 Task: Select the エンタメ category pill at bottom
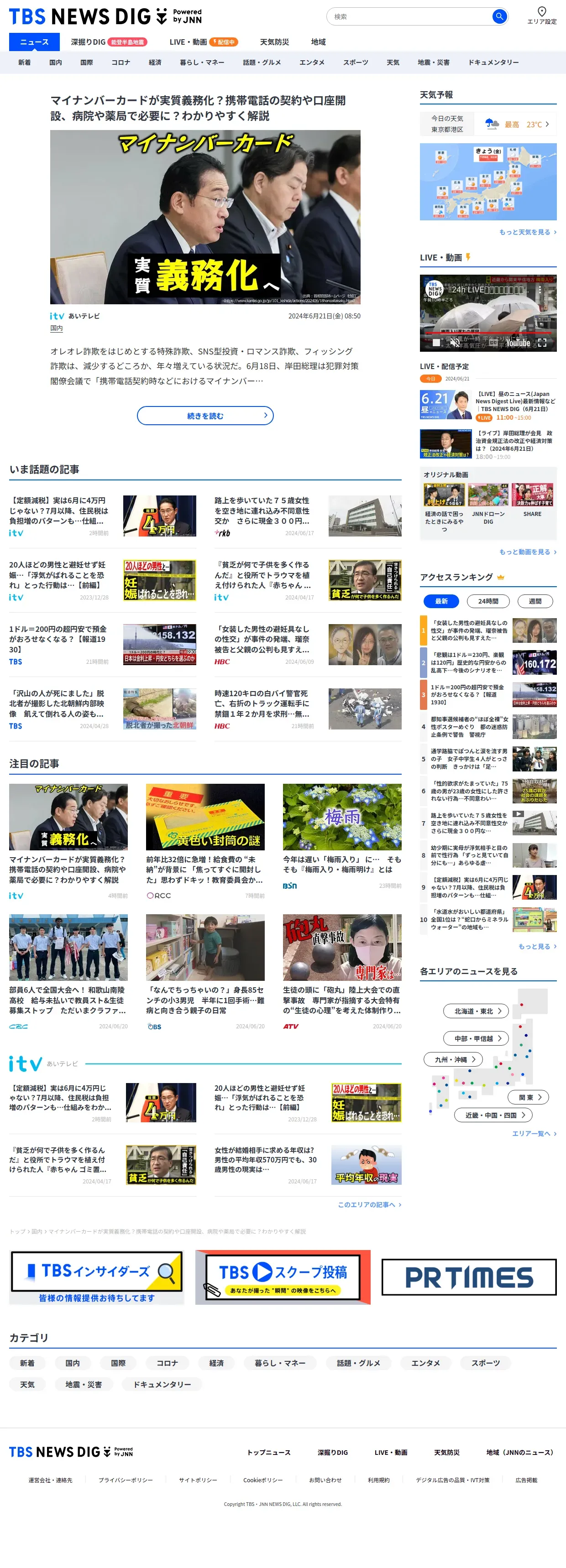(x=425, y=1363)
